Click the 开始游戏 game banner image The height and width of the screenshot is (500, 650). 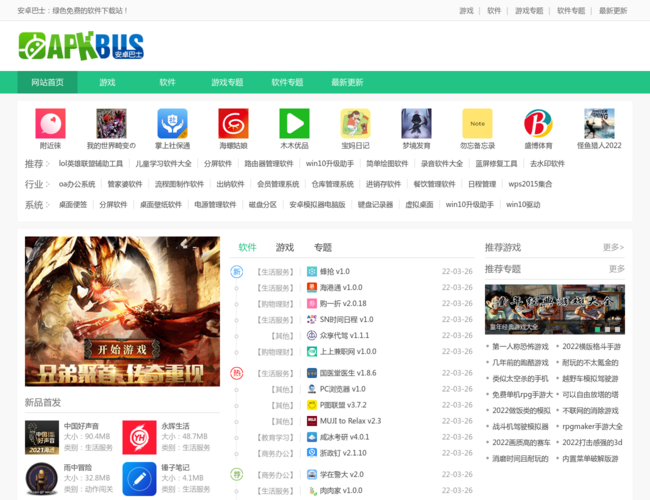click(x=122, y=313)
